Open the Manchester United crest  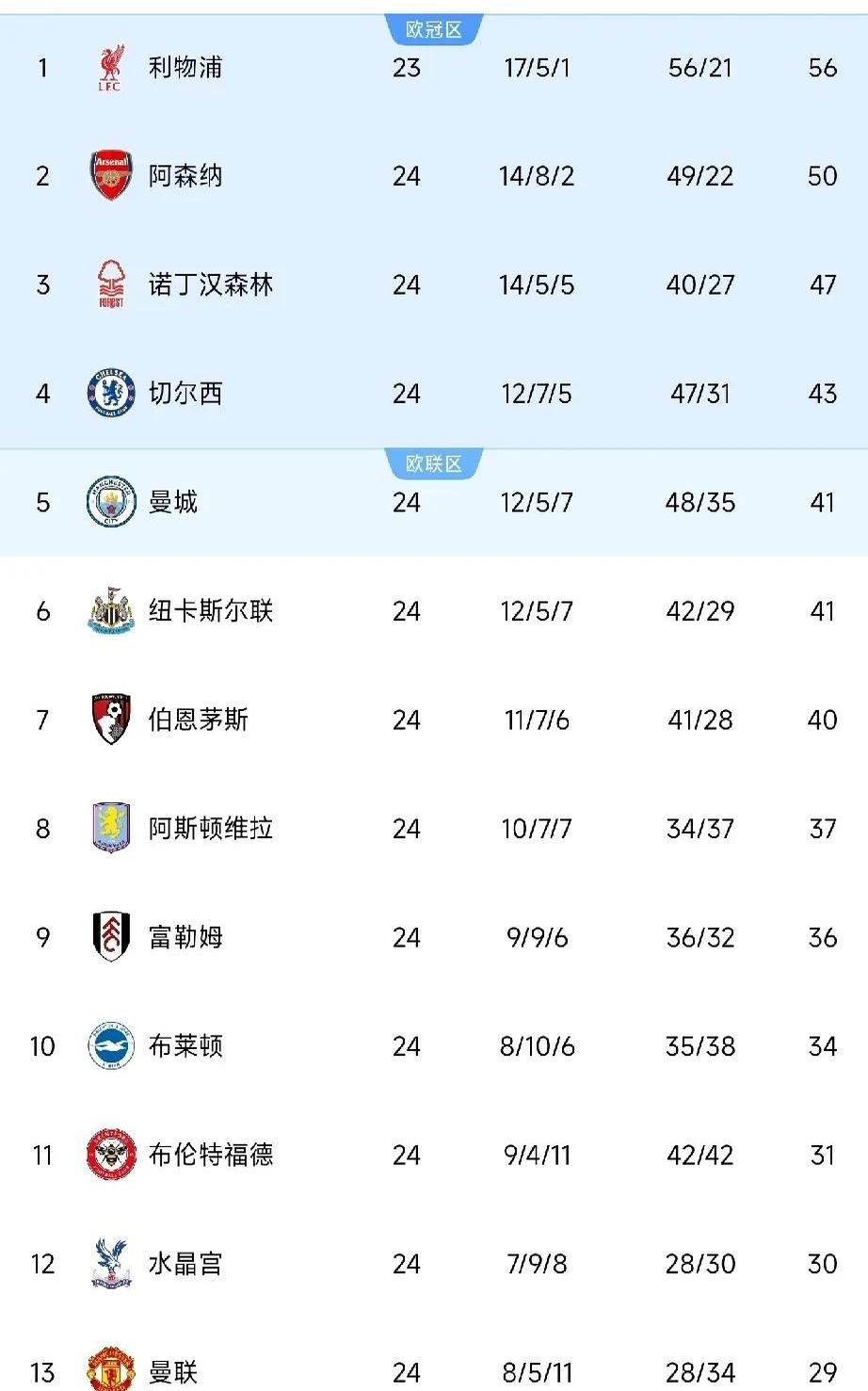(110, 1370)
